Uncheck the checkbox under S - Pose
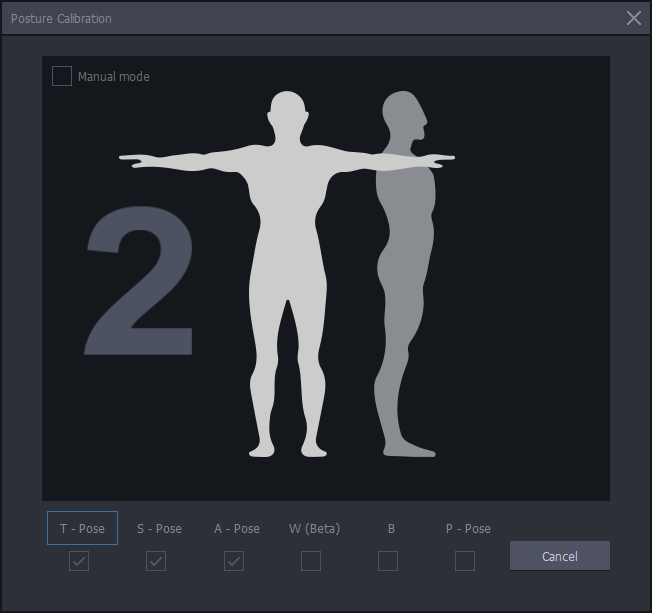Viewport: 652px width, 613px height. click(156, 561)
